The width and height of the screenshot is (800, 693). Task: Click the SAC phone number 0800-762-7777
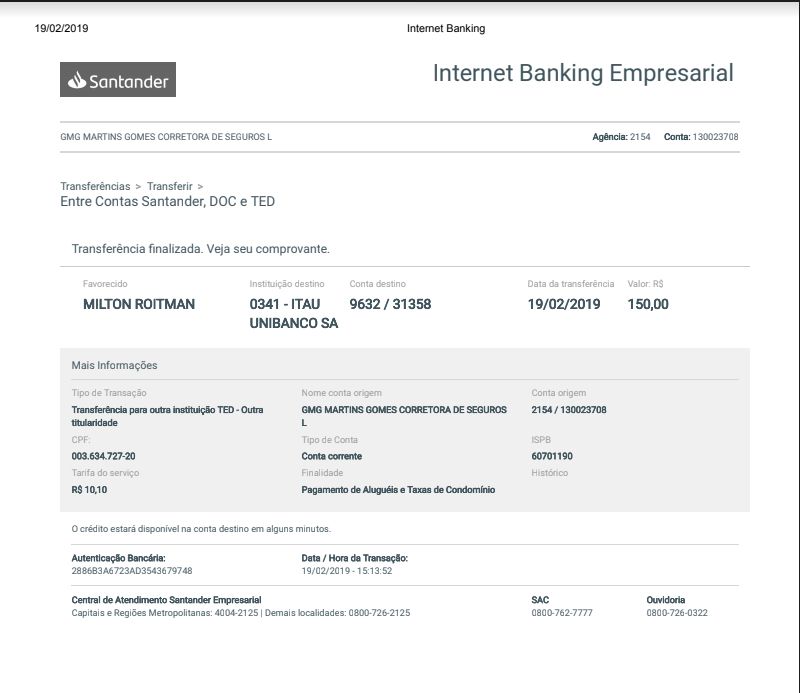(x=562, y=613)
